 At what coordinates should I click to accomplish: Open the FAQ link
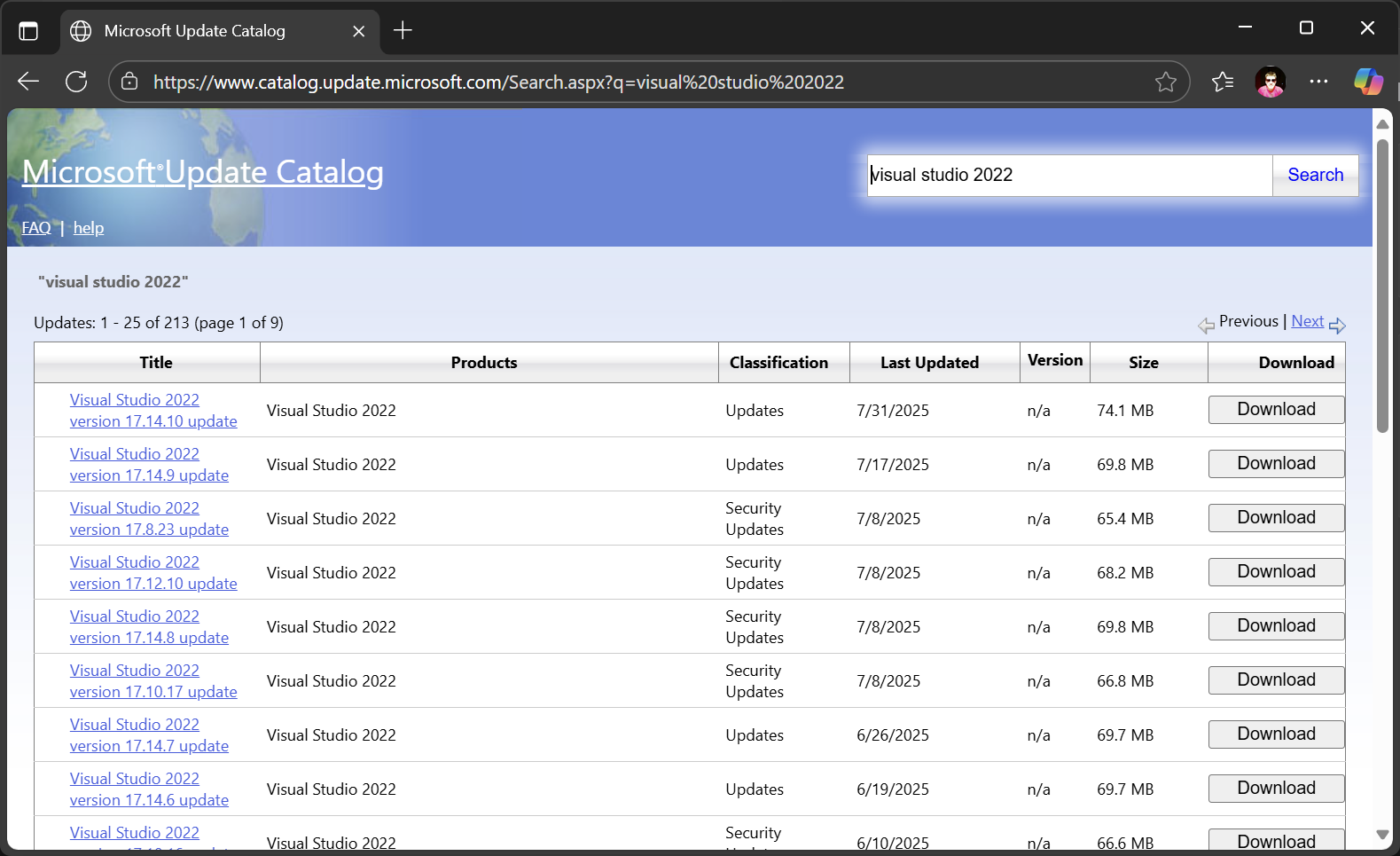36,228
